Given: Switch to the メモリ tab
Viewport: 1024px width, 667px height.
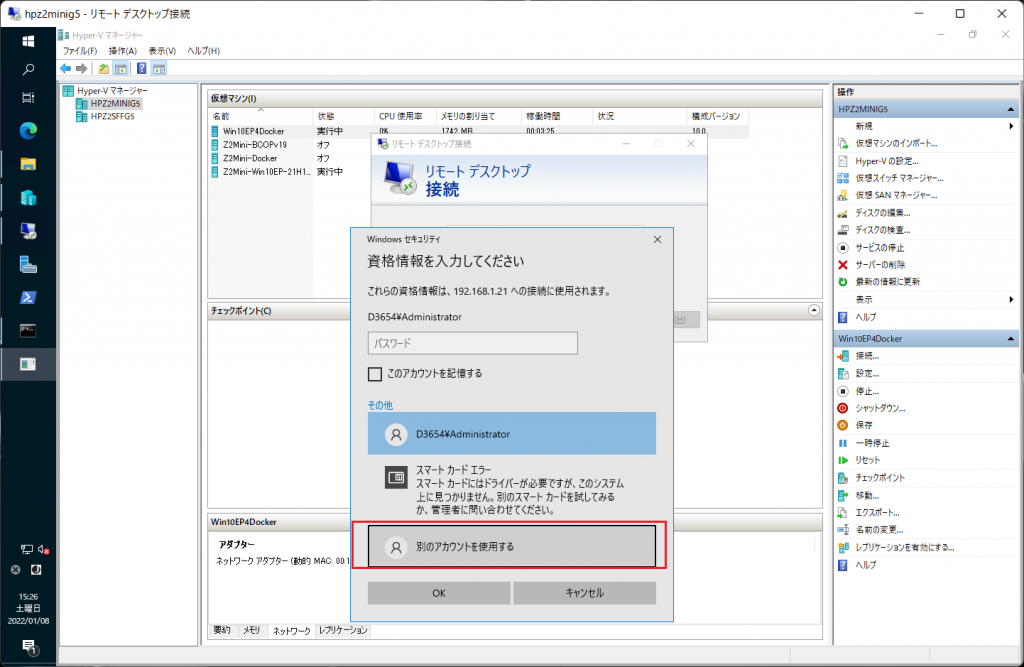Looking at the screenshot, I should click(x=253, y=631).
